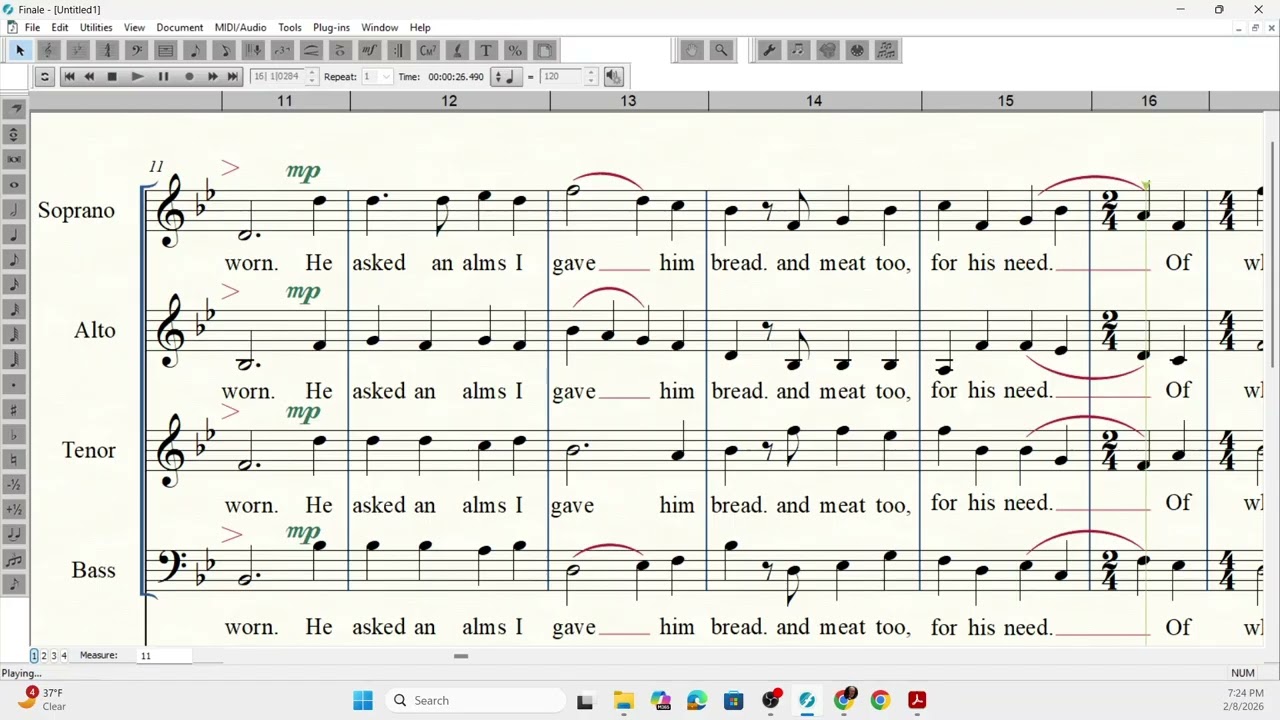The image size is (1280, 720).
Task: Select the Smart Shape slur tool
Action: pyautogui.click(x=311, y=50)
